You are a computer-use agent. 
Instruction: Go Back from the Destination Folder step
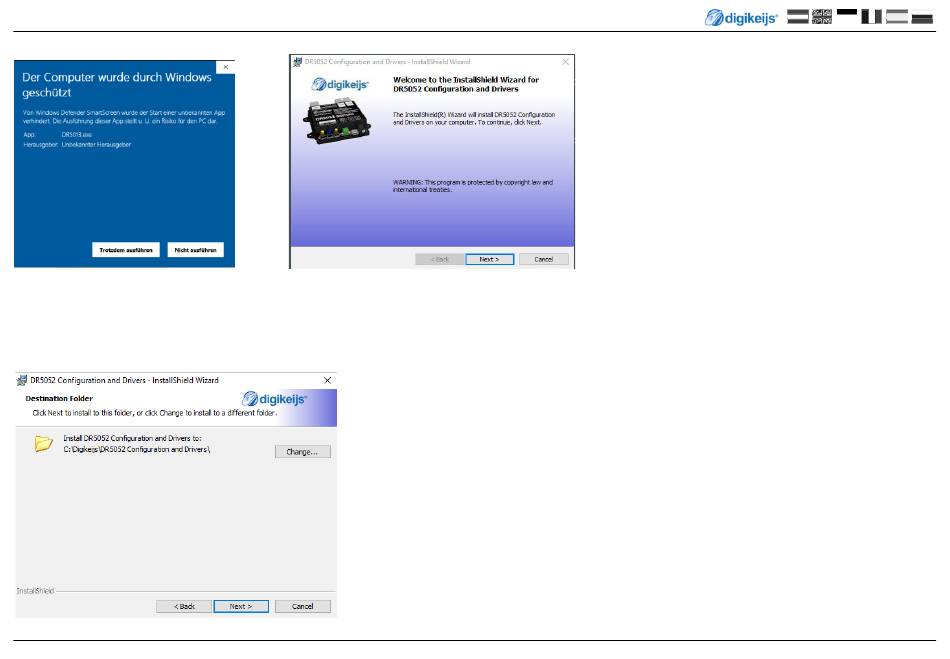point(182,606)
